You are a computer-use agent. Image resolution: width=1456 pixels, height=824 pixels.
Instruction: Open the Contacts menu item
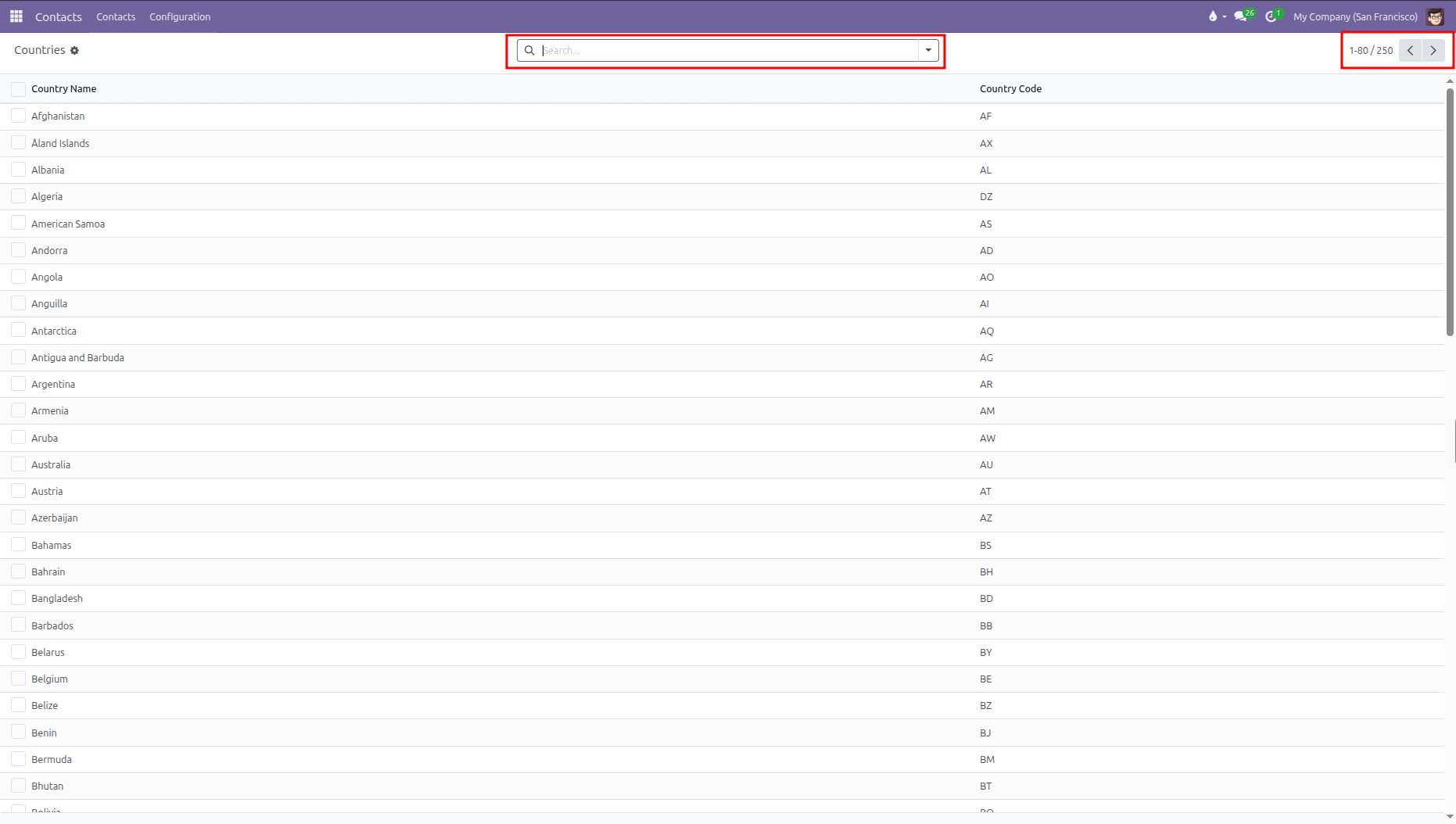tap(116, 16)
